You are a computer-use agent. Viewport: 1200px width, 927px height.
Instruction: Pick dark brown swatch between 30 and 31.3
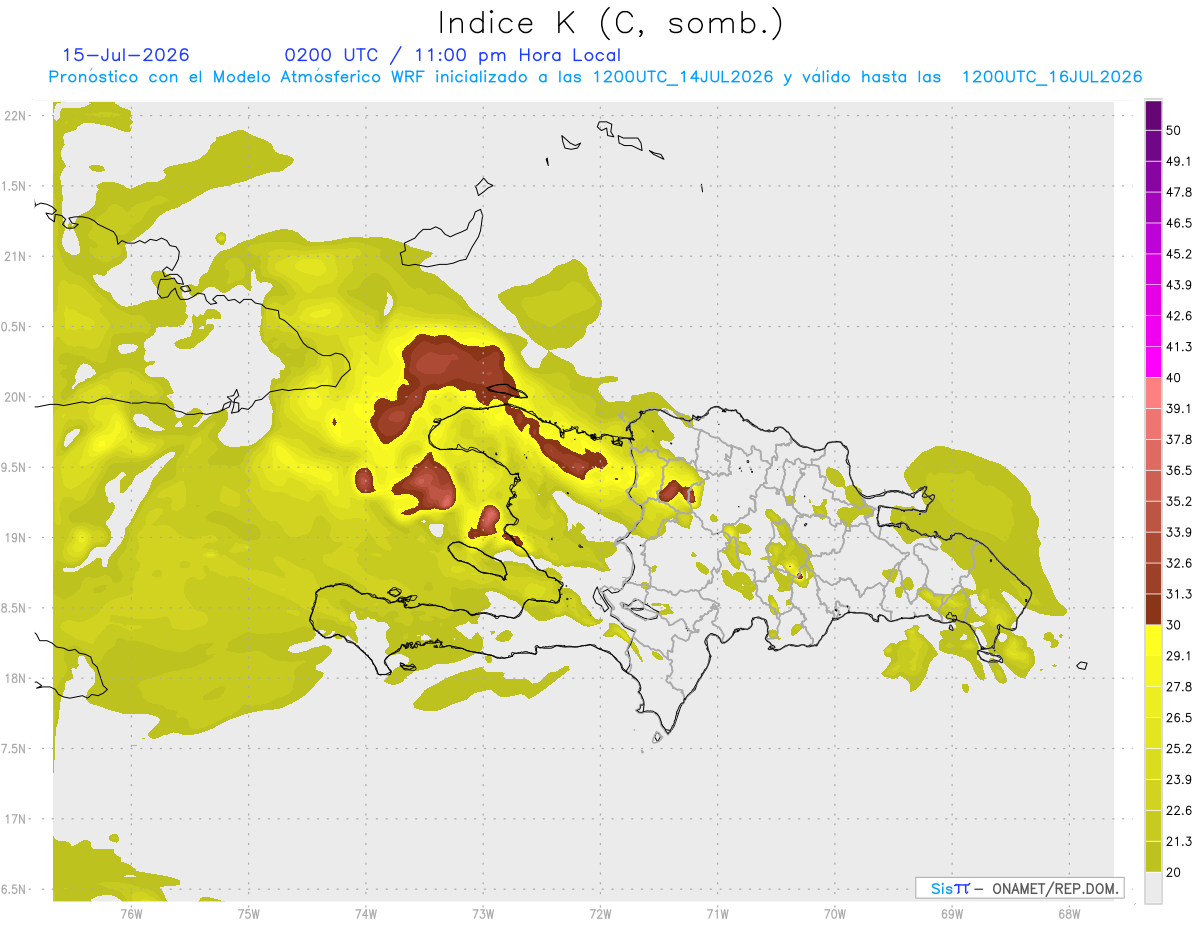1153,609
